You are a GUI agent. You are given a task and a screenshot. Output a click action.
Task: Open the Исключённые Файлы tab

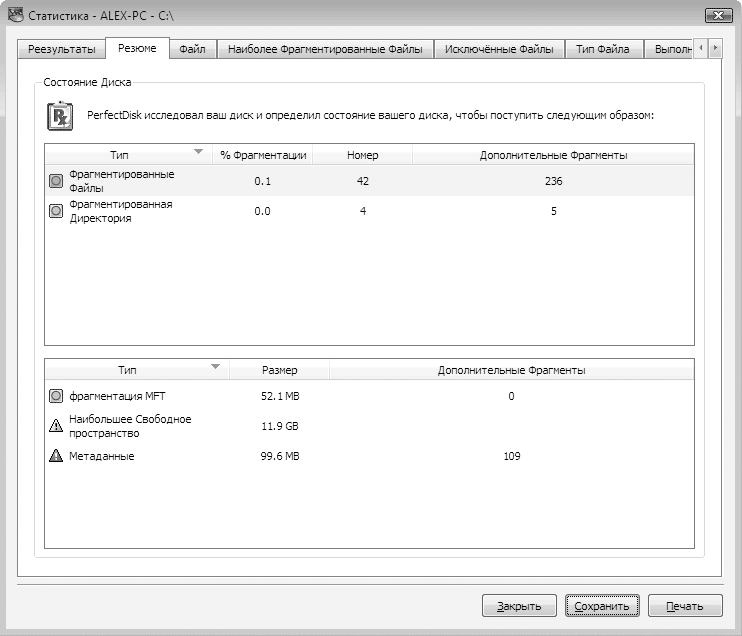(x=498, y=50)
